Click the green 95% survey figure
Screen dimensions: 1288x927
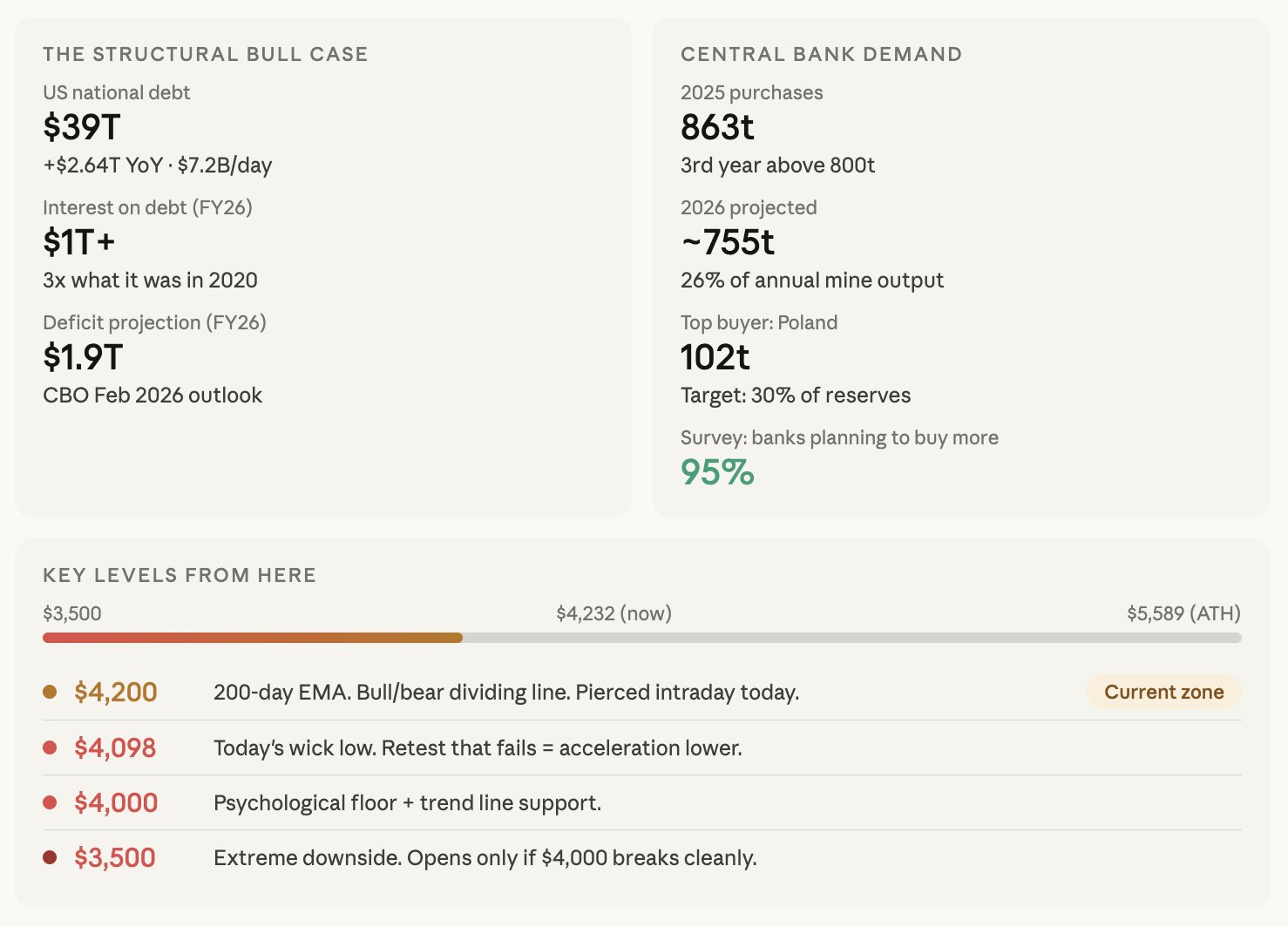coord(717,472)
